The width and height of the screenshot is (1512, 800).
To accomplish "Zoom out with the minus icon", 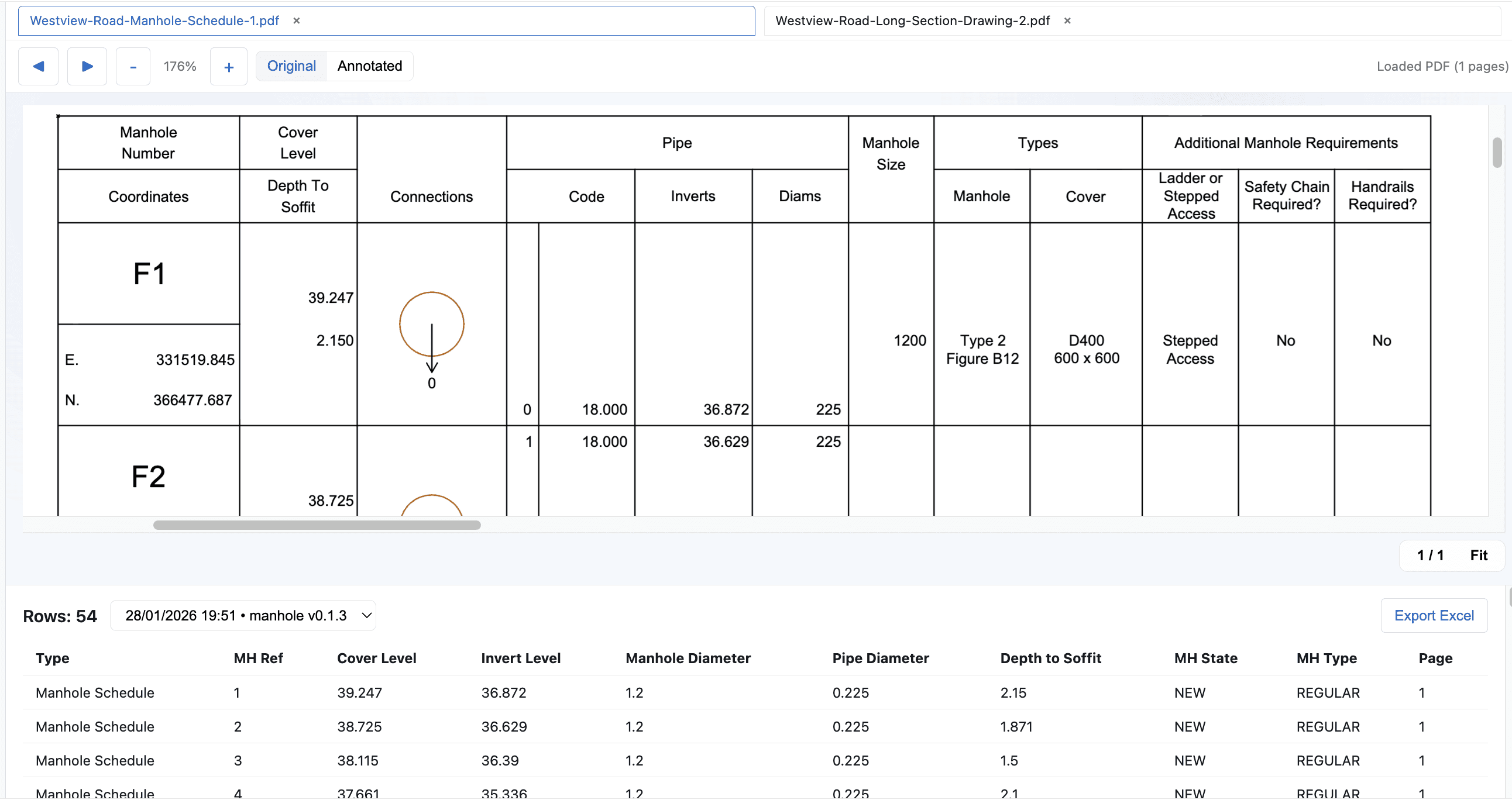I will (133, 67).
